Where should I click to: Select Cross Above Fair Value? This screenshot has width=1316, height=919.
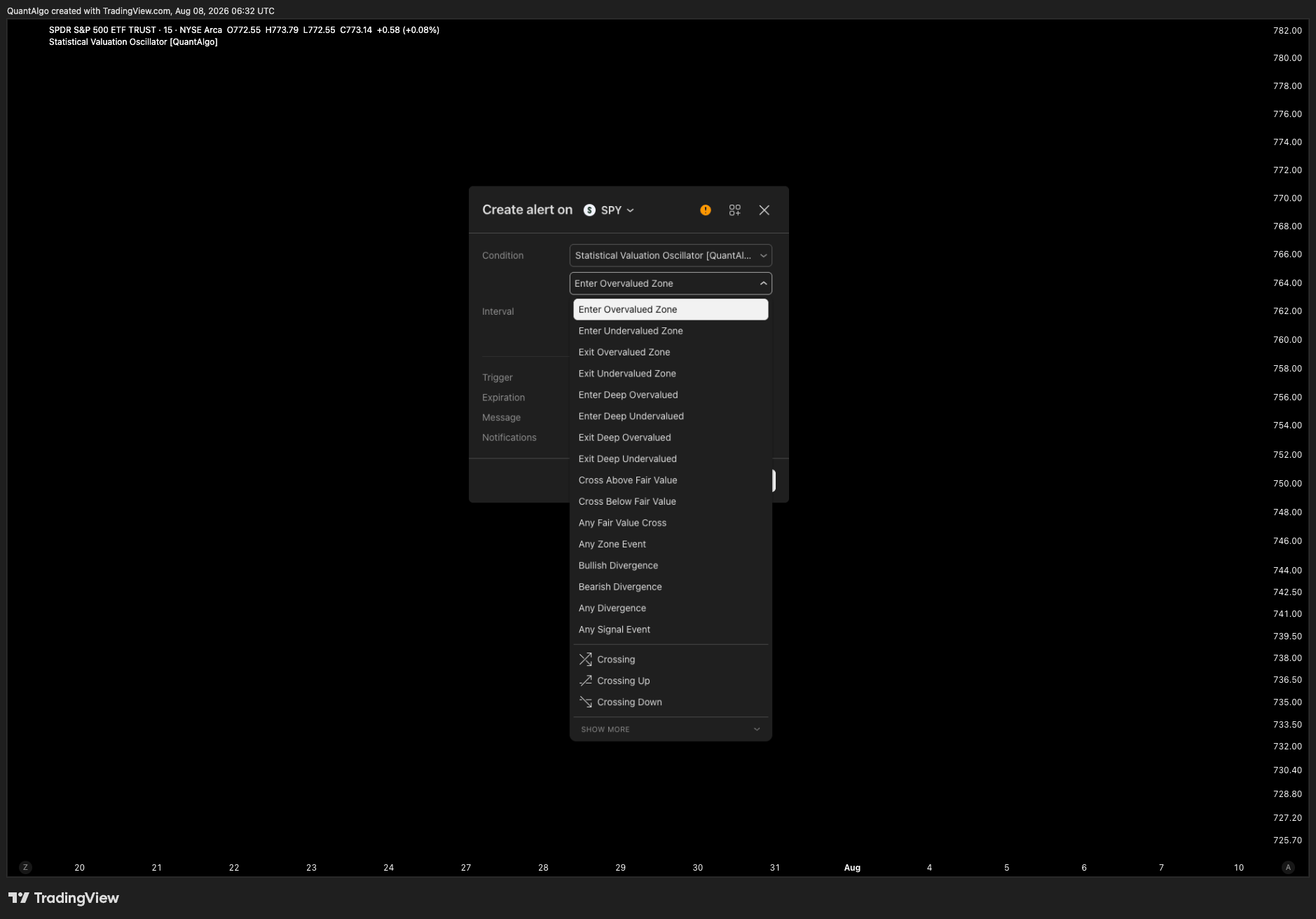(x=671, y=480)
